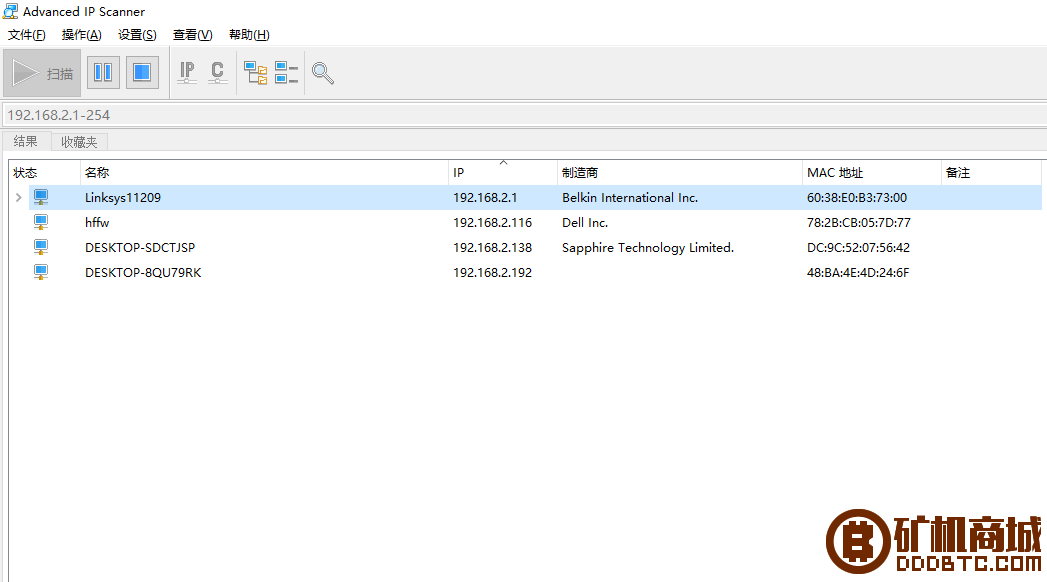Switch to the 结果 tab
The height and width of the screenshot is (582, 1047).
26,141
